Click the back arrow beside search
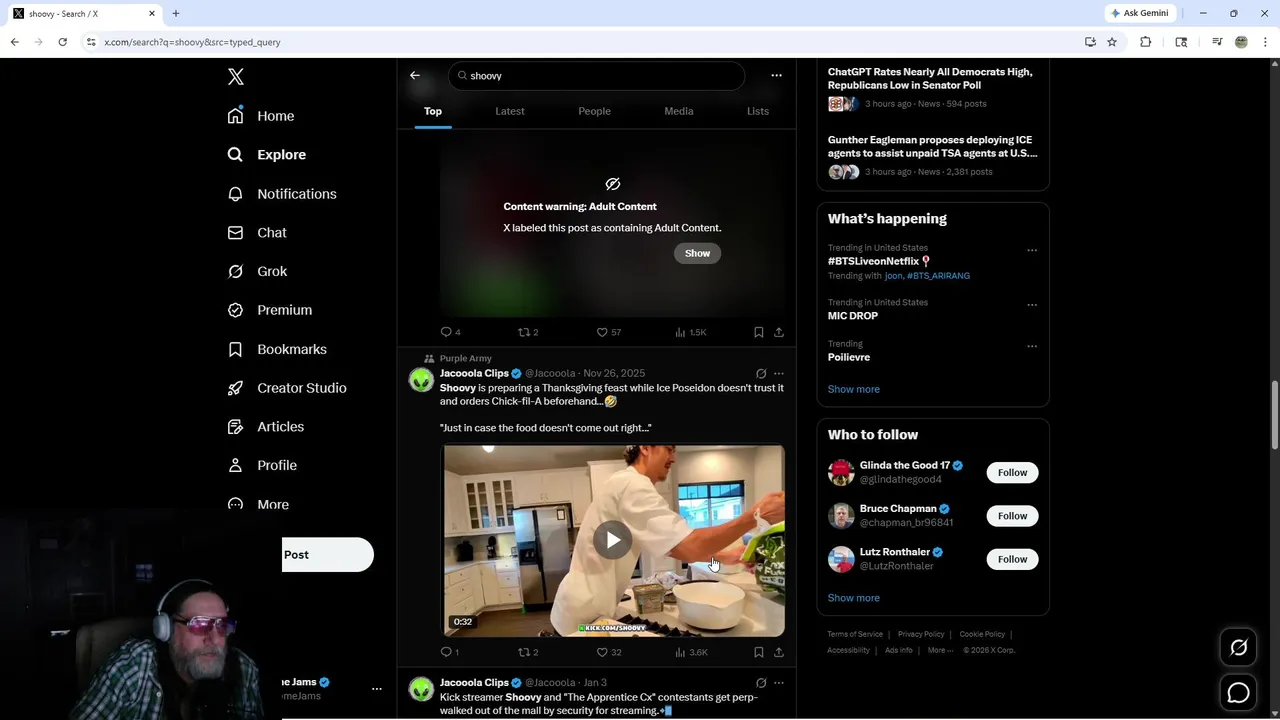The image size is (1280, 720). (415, 75)
